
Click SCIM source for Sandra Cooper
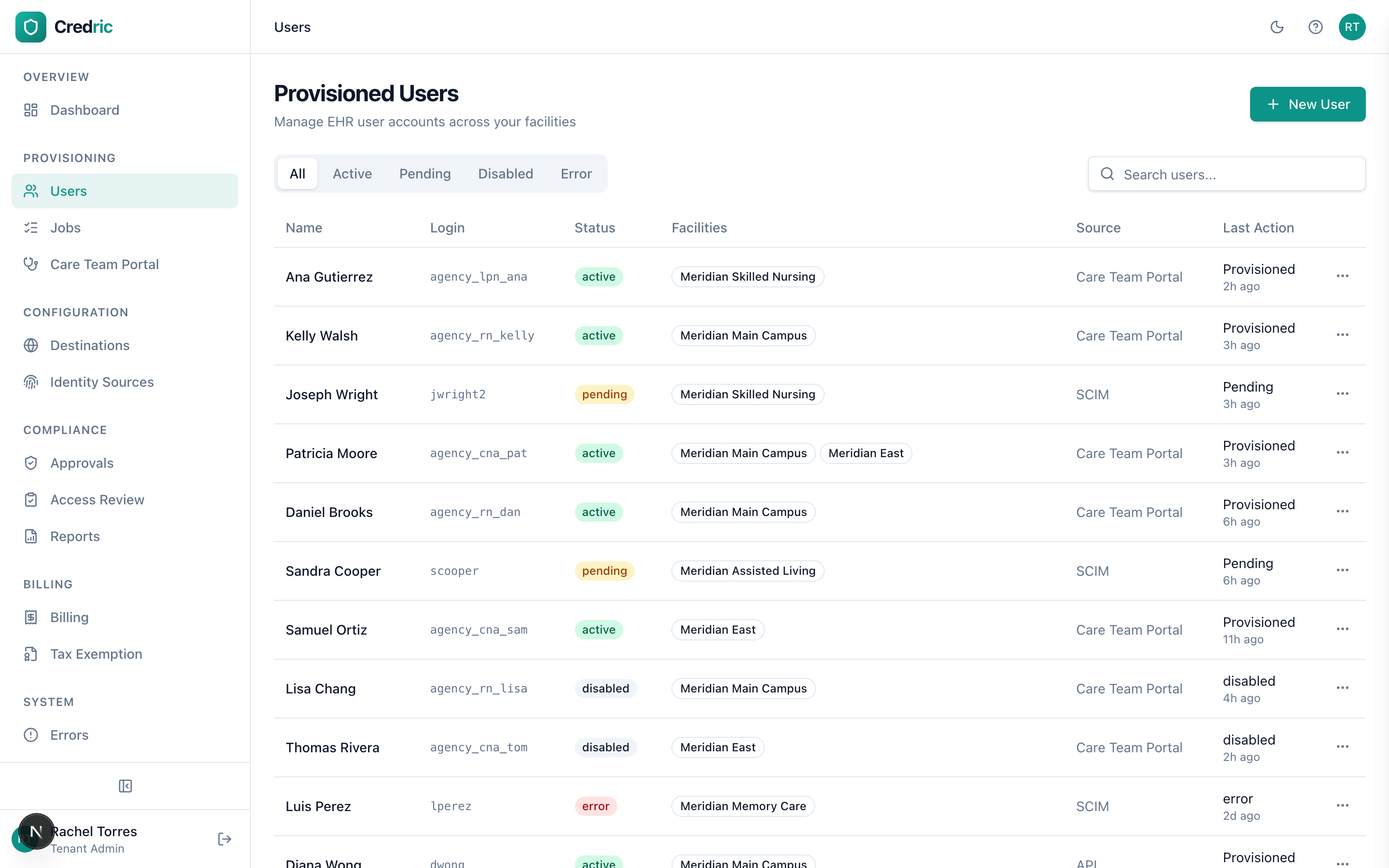click(1092, 571)
